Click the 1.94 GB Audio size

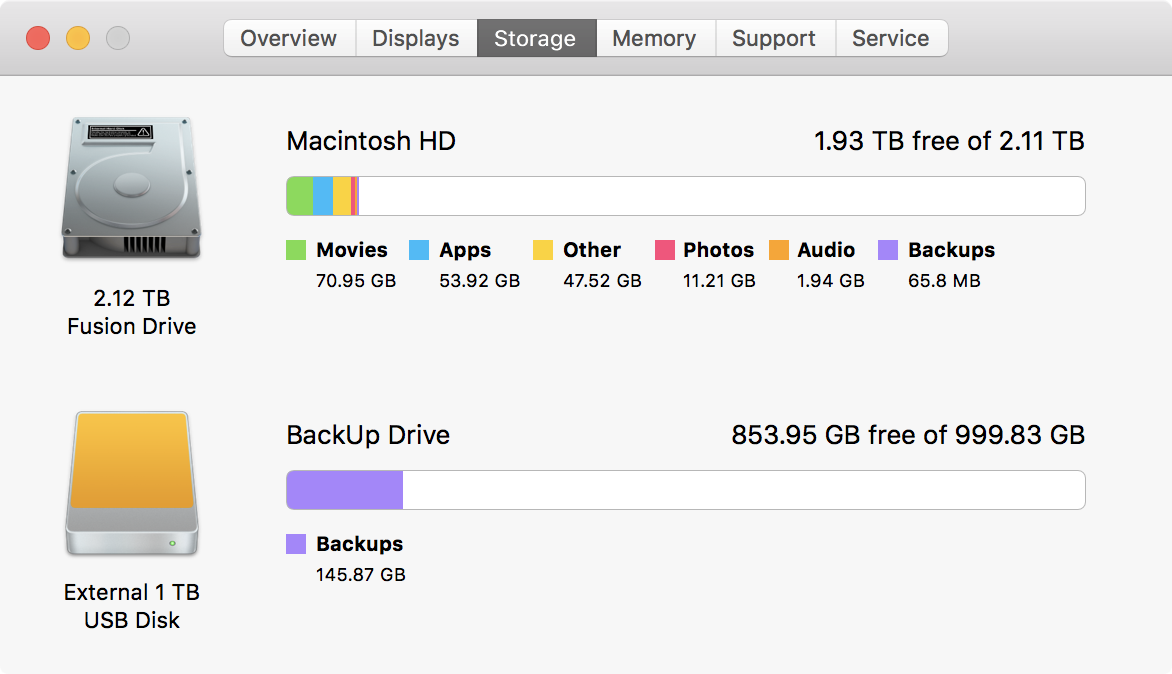(830, 281)
